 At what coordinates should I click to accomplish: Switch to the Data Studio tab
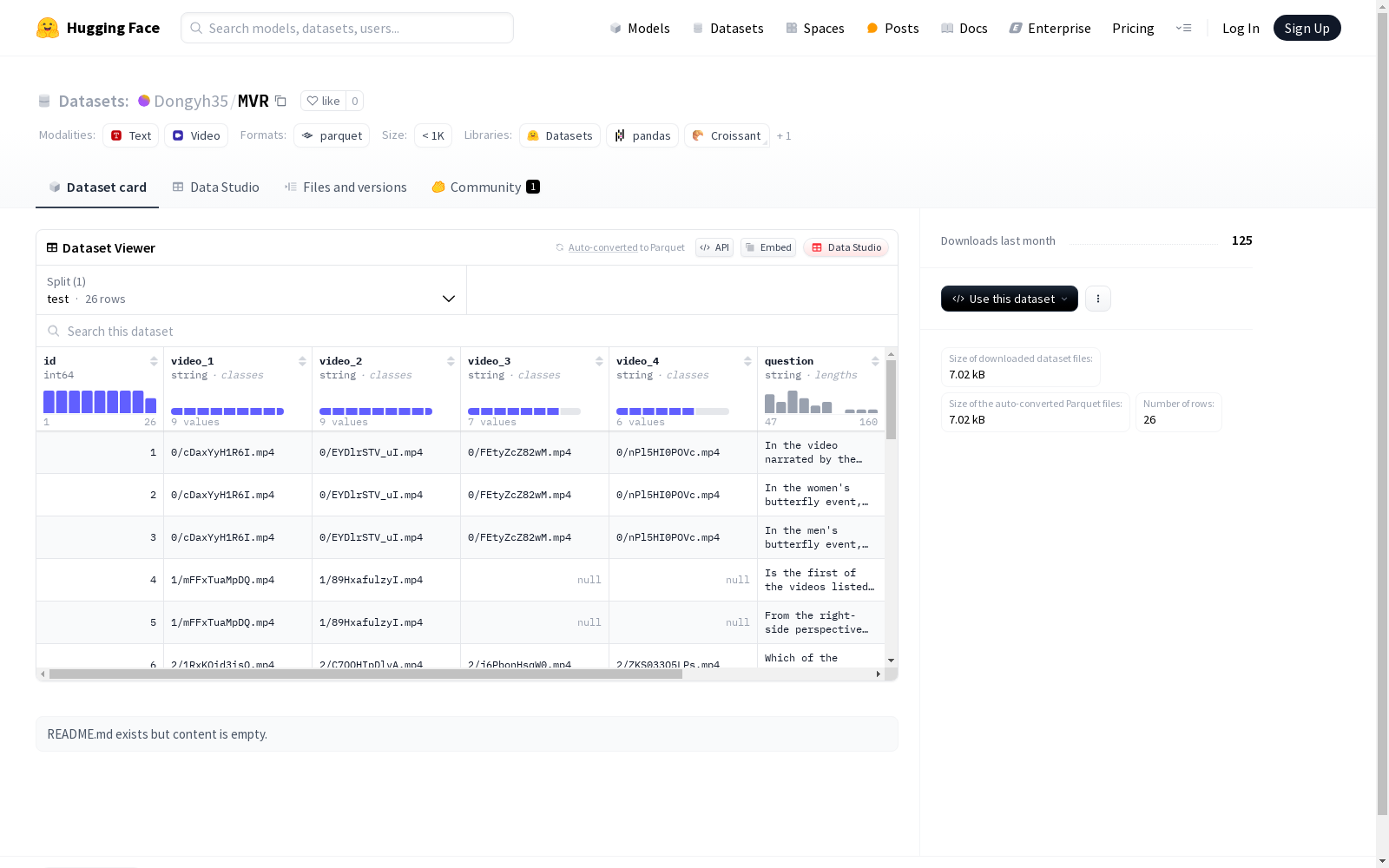(215, 187)
